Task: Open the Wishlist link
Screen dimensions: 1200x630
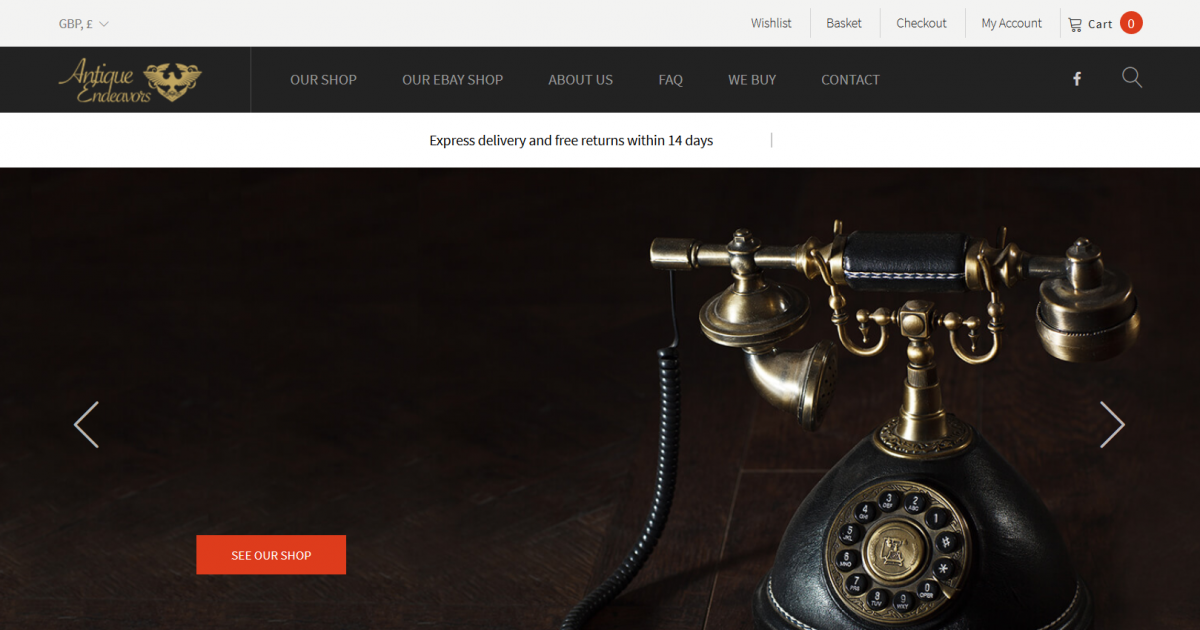Action: coord(771,23)
